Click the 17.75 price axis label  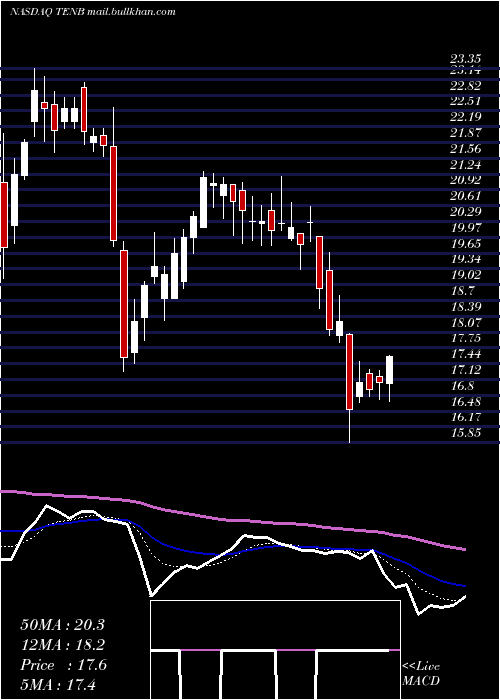coord(465,338)
